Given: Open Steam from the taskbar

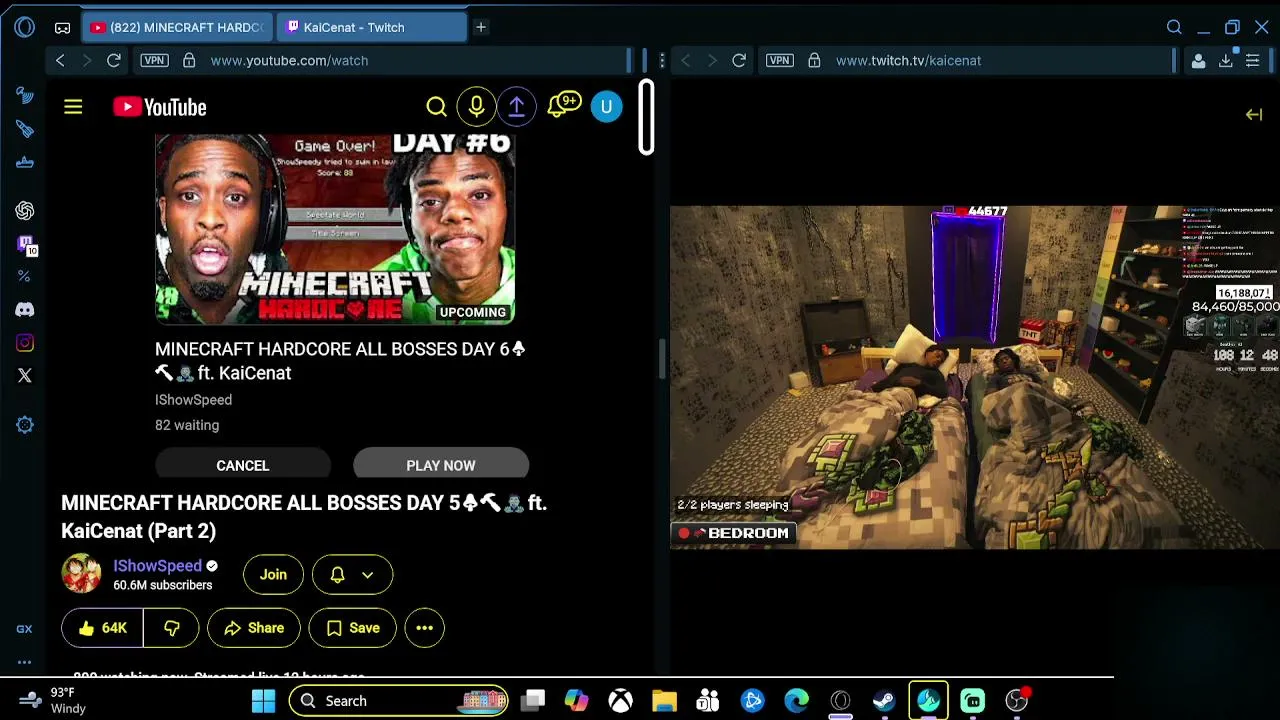Looking at the screenshot, I should pos(884,701).
